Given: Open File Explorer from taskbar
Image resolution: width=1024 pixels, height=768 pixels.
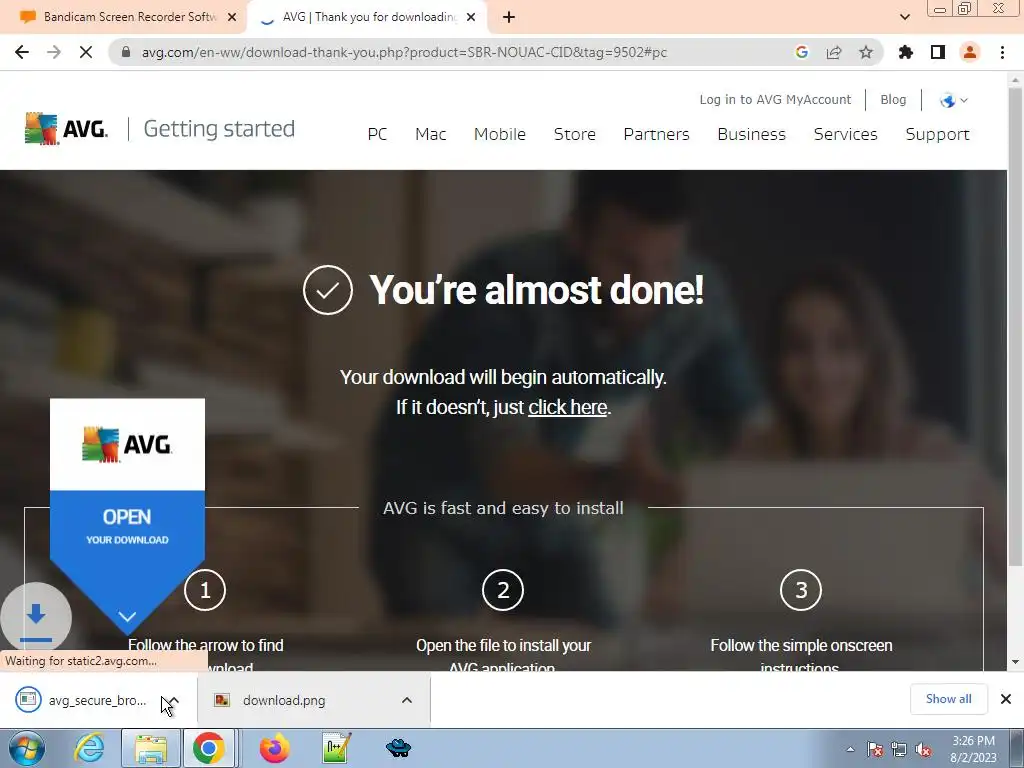Looking at the screenshot, I should click(151, 748).
